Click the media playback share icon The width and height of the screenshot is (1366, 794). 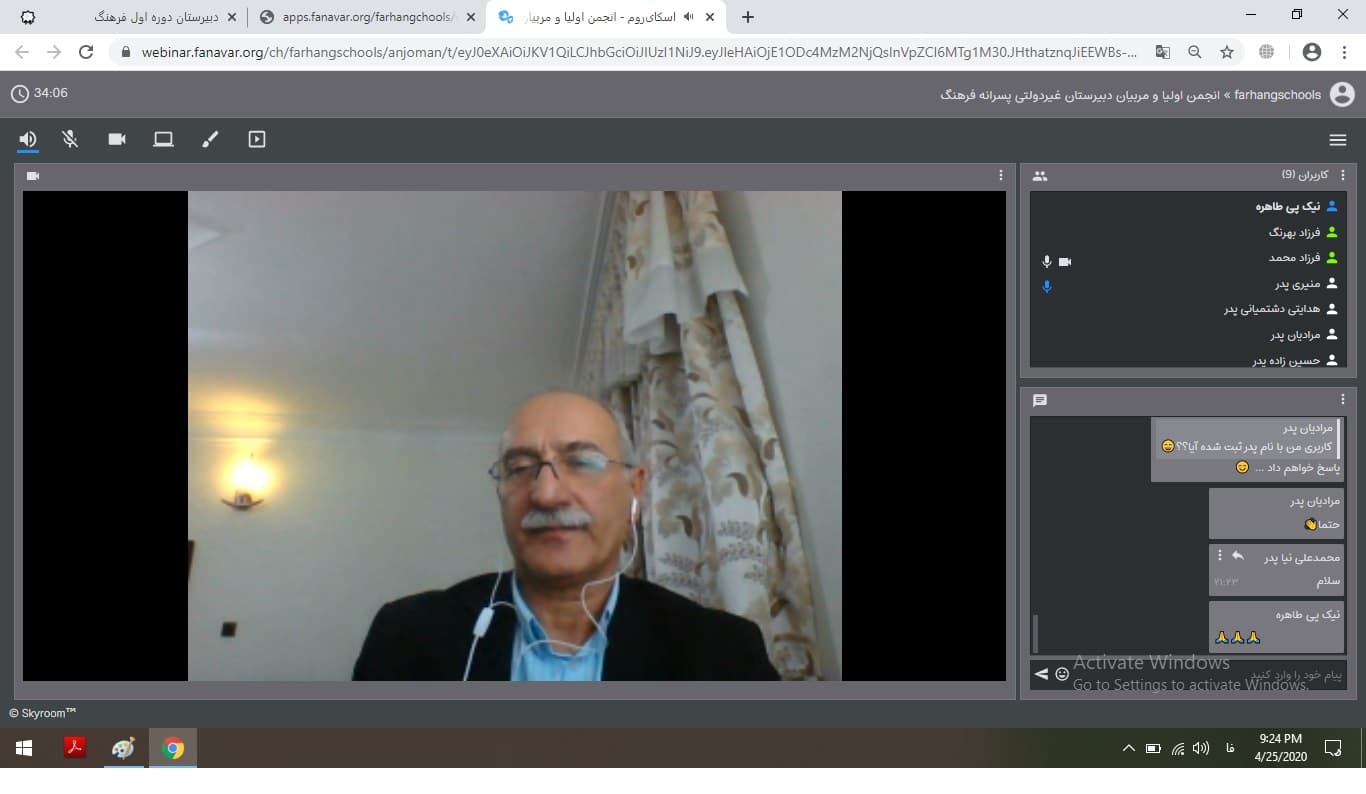[x=257, y=140]
